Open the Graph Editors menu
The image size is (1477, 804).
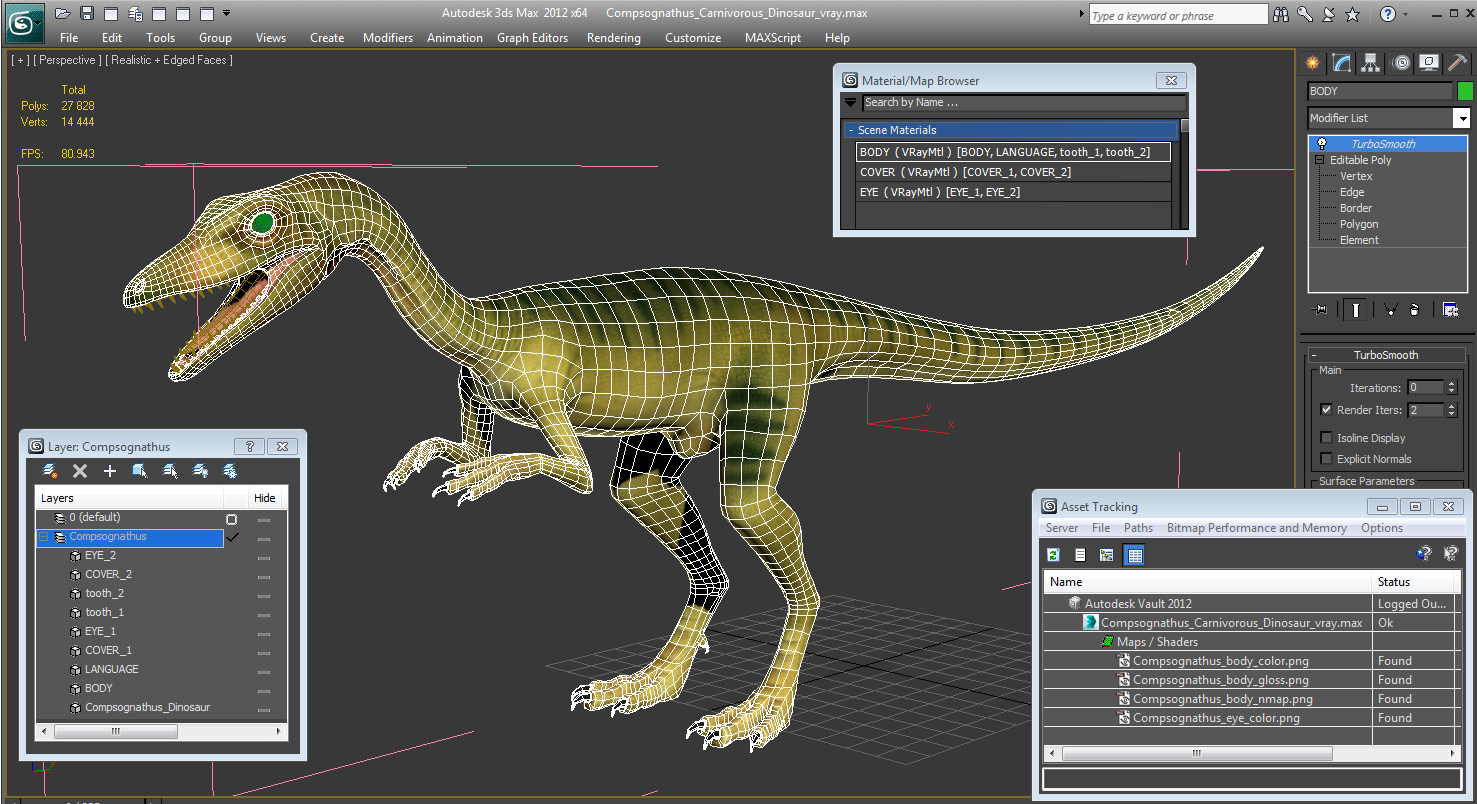pos(532,38)
